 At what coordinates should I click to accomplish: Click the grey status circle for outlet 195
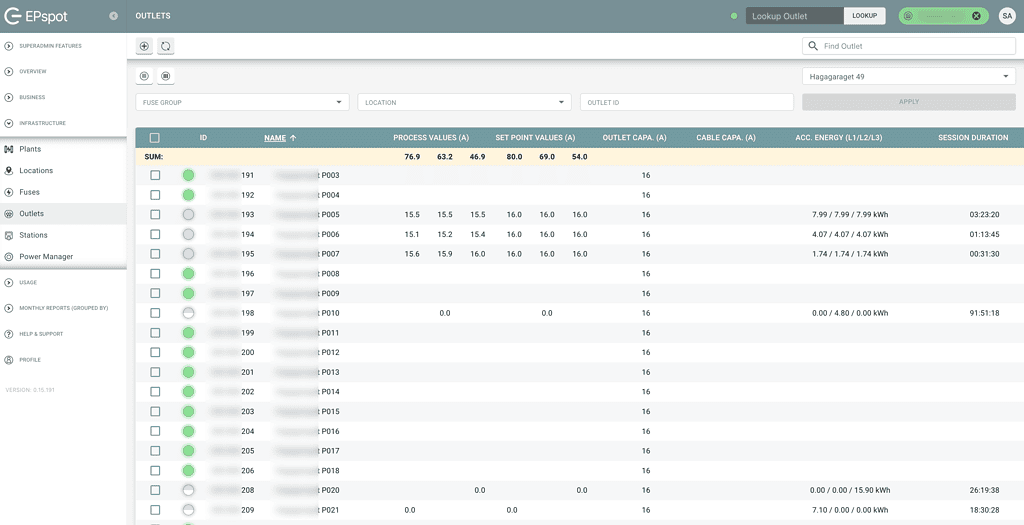[189, 253]
